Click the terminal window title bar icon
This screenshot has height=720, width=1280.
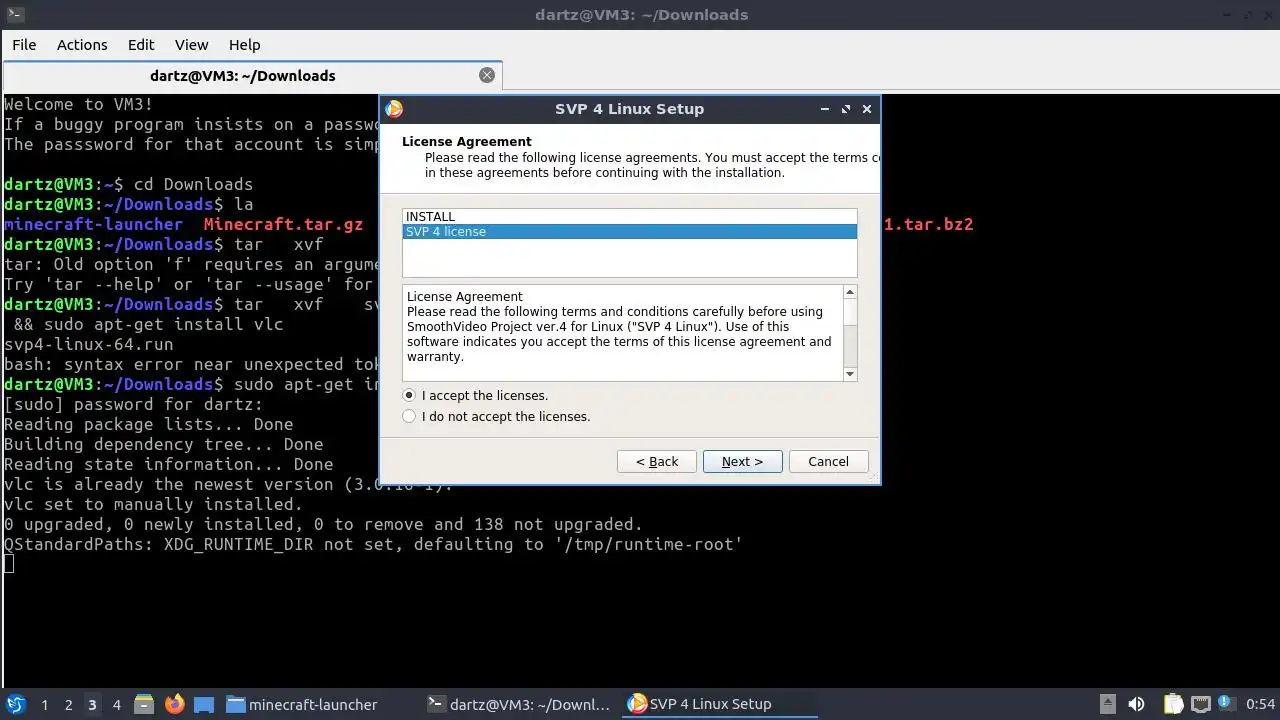point(15,15)
